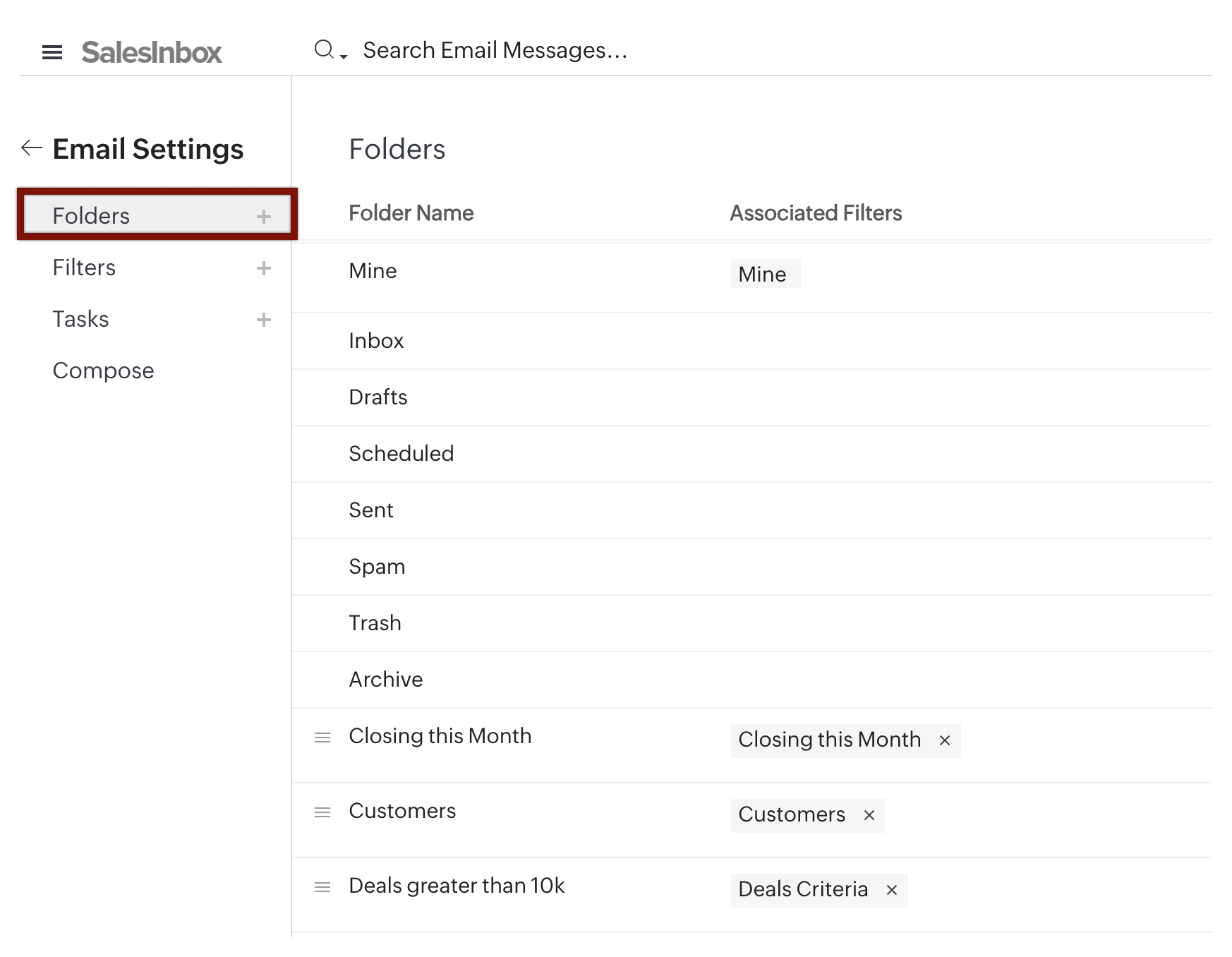Grab the Closing this Month drag handle
This screenshot has width=1232, height=957.
[x=322, y=738]
